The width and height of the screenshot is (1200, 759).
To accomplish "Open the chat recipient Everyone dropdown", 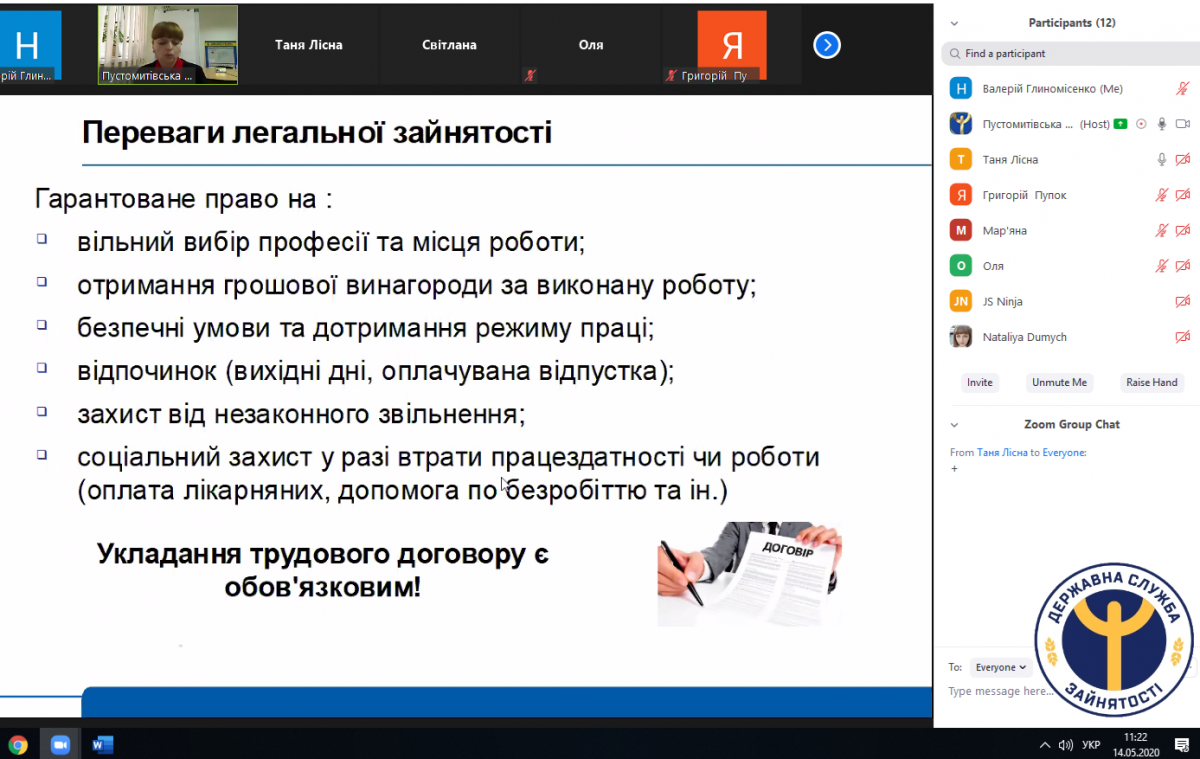I will click(x=1000, y=667).
